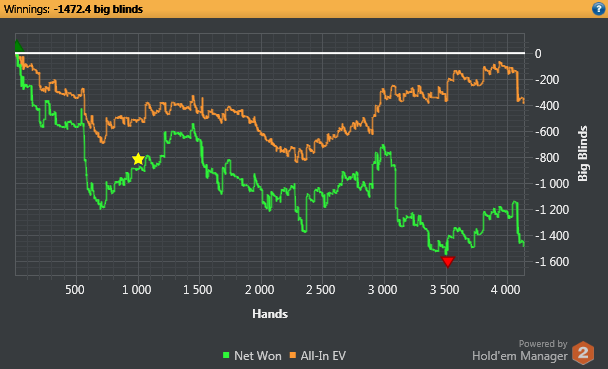Click the -200 value on Big Blinds axis

click(547, 80)
